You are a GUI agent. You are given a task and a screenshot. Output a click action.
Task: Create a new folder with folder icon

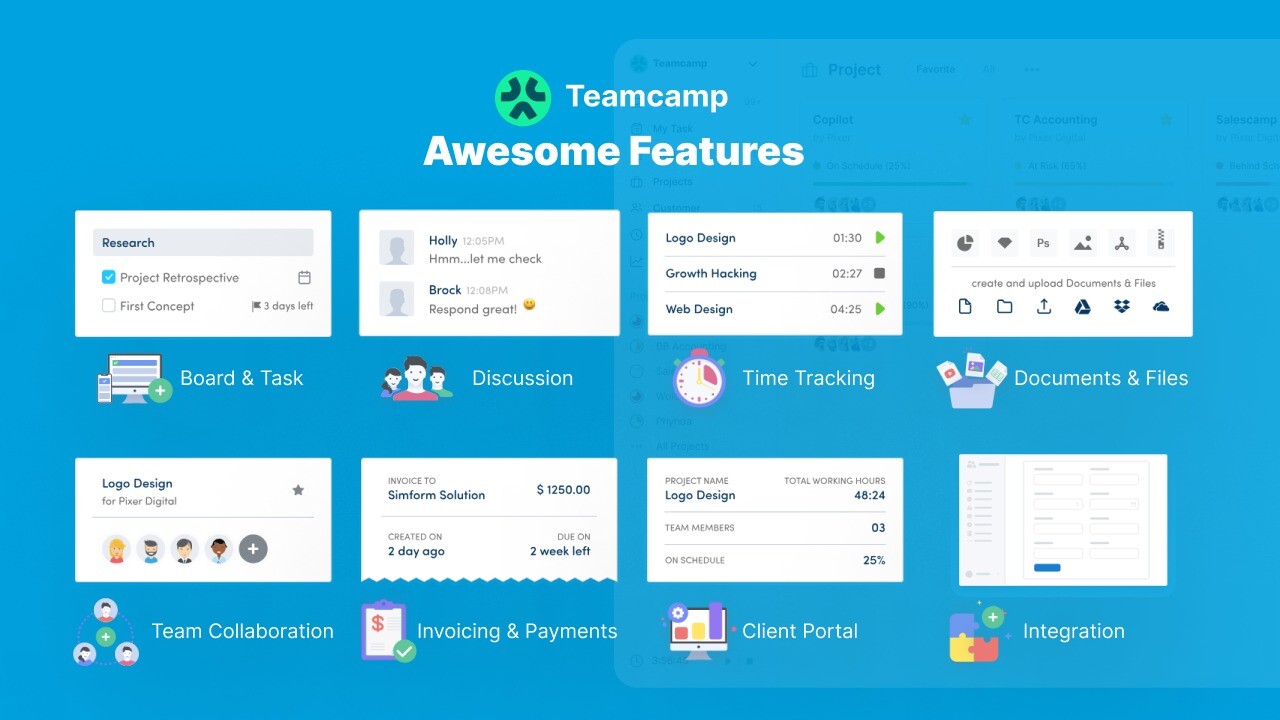click(1004, 306)
